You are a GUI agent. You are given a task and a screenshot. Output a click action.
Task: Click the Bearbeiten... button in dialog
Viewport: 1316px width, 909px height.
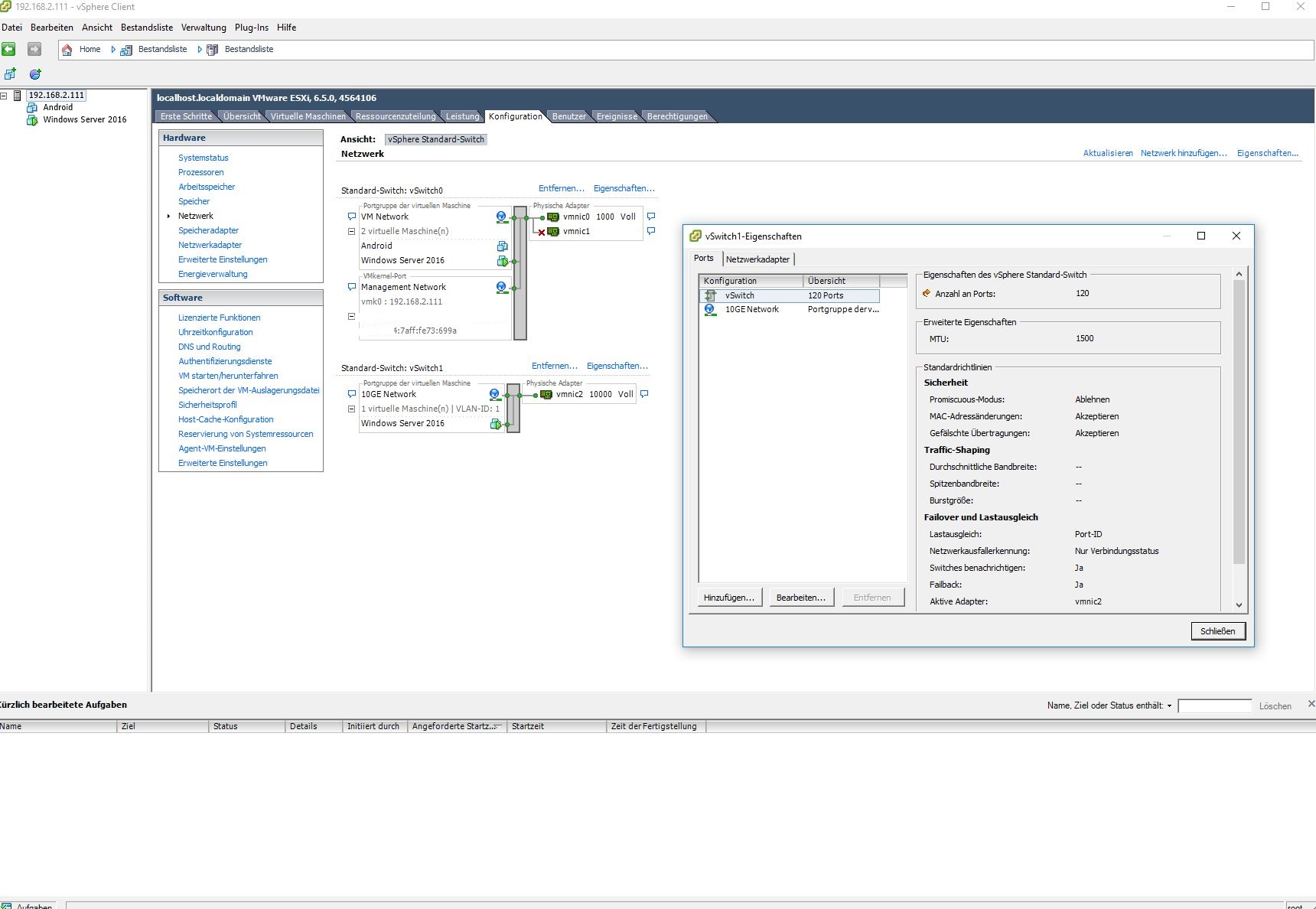800,598
